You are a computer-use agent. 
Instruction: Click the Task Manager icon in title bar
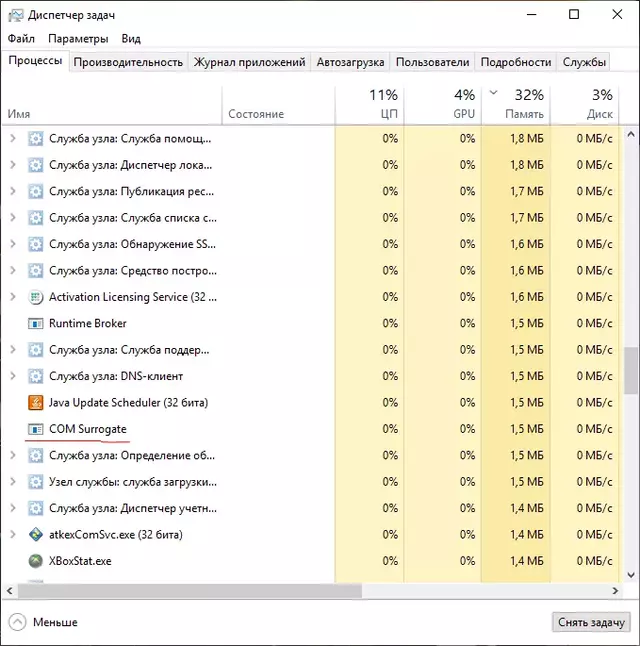[14, 14]
